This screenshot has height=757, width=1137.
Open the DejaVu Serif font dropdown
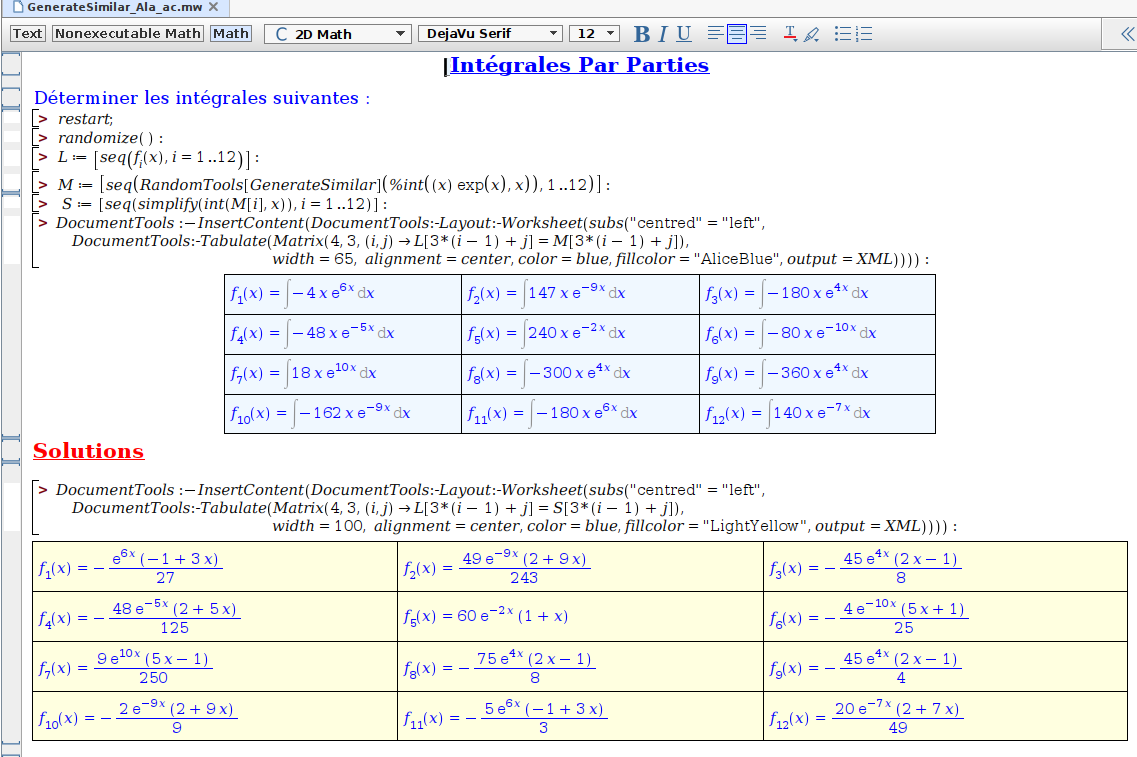(x=490, y=34)
